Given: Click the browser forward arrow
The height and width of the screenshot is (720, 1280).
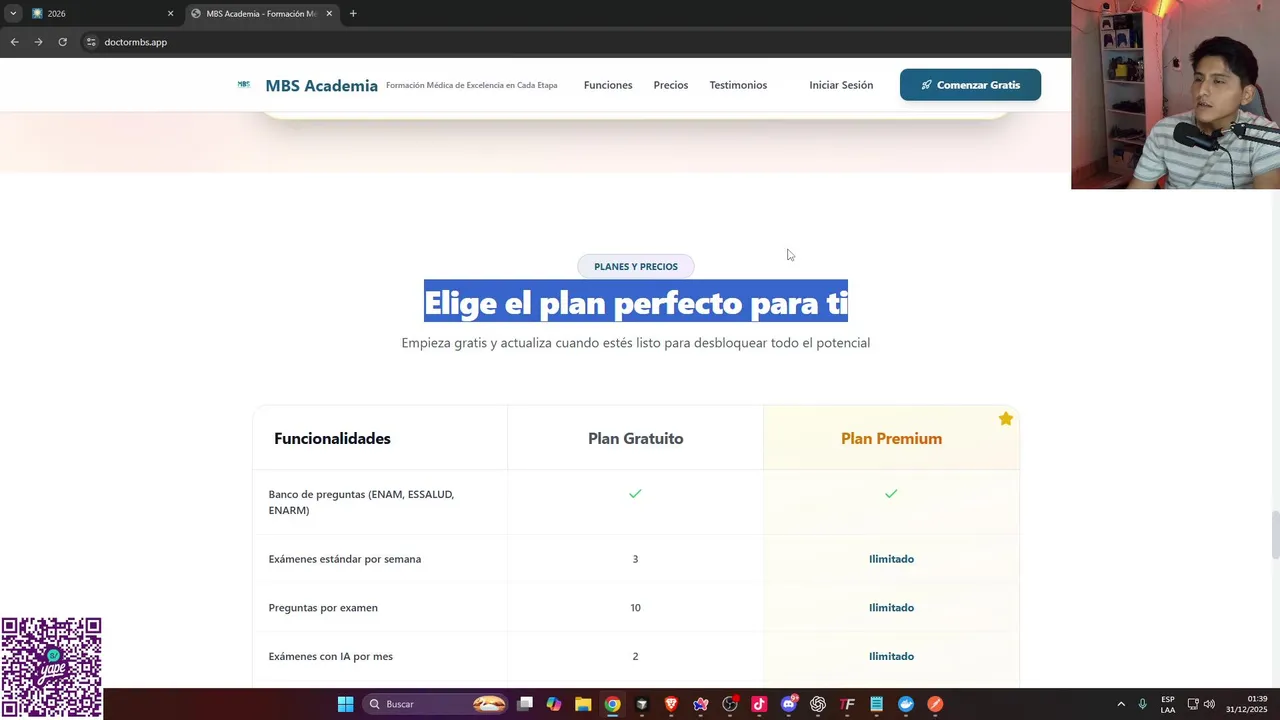Looking at the screenshot, I should [x=38, y=42].
